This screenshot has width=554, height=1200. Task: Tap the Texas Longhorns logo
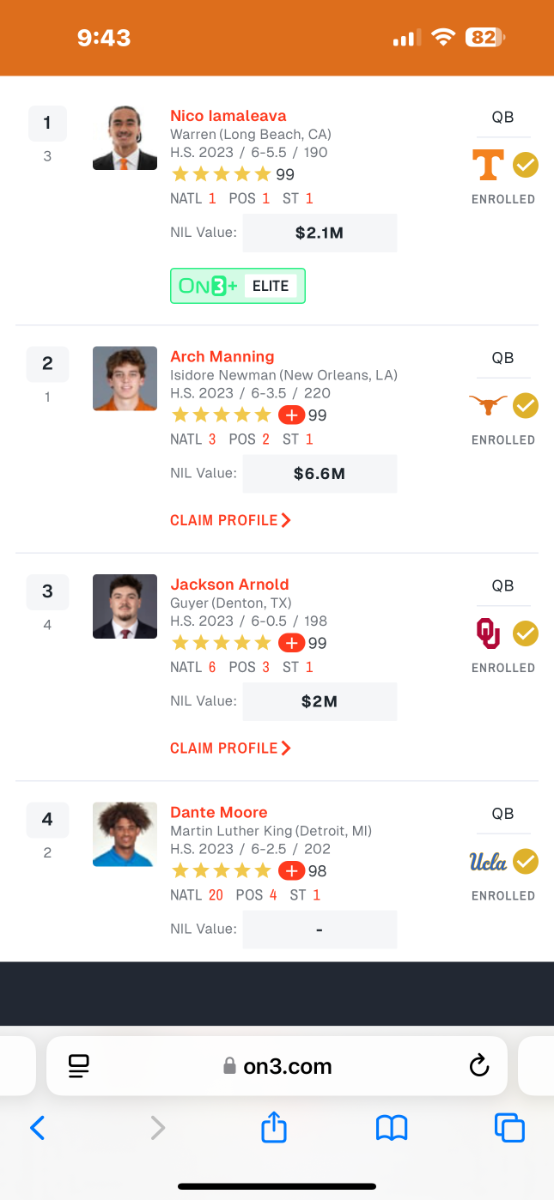487,405
